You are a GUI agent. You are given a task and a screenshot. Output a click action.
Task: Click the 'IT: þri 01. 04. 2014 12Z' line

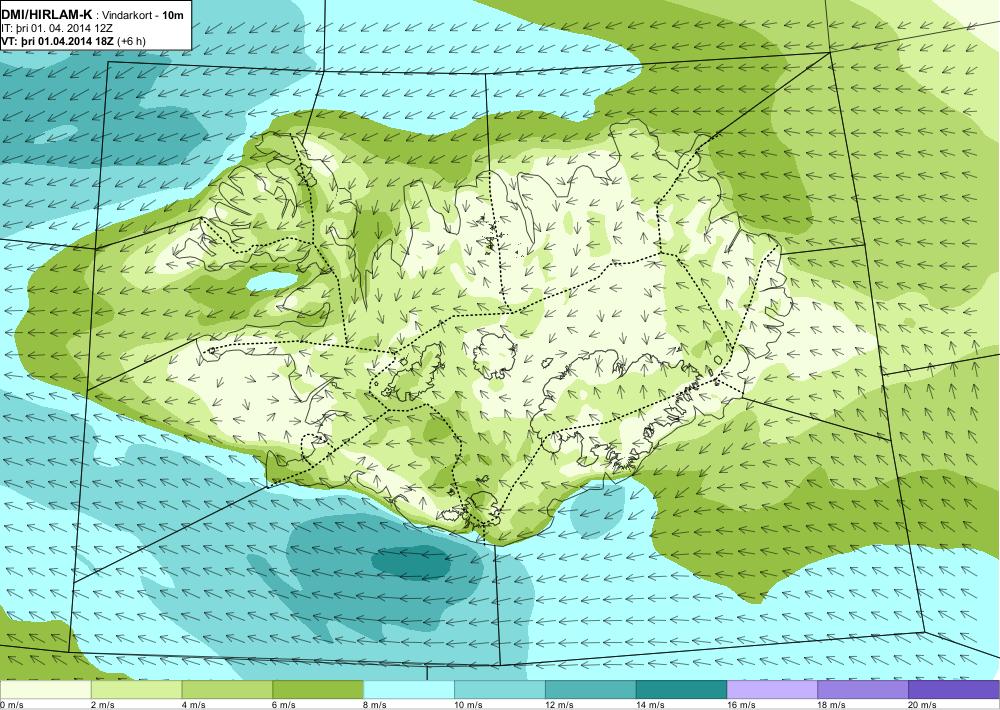click(x=57, y=28)
